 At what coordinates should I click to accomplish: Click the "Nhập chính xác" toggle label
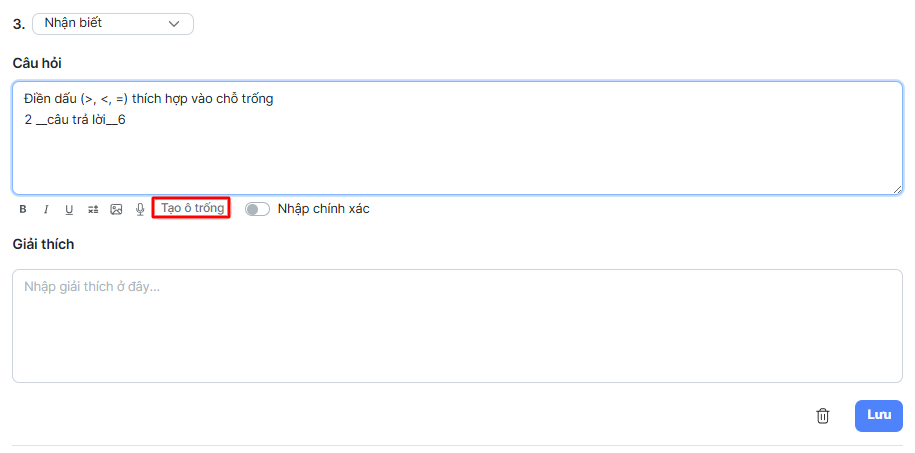click(323, 209)
